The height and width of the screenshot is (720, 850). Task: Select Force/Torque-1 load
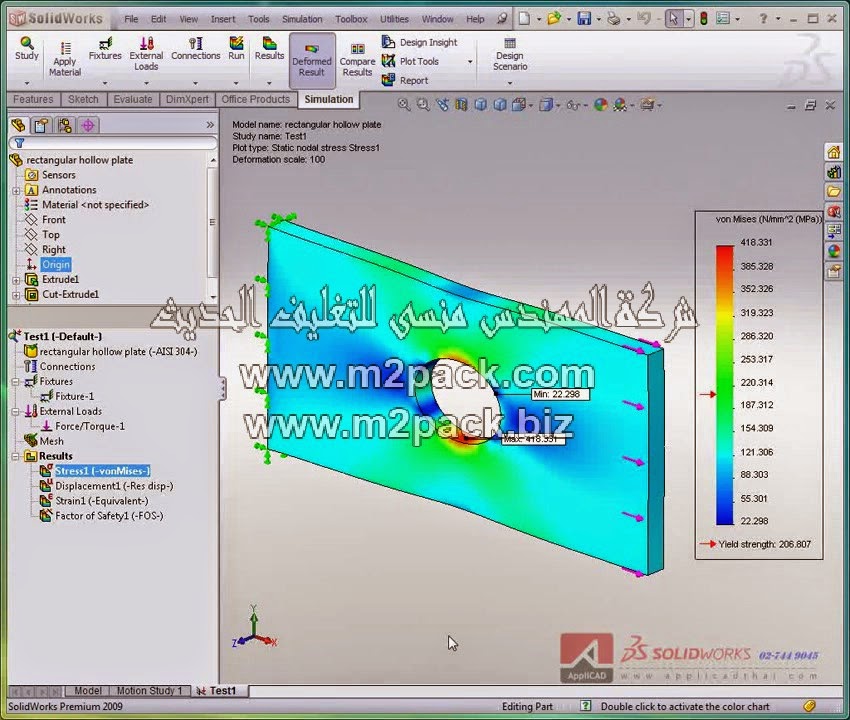click(90, 427)
